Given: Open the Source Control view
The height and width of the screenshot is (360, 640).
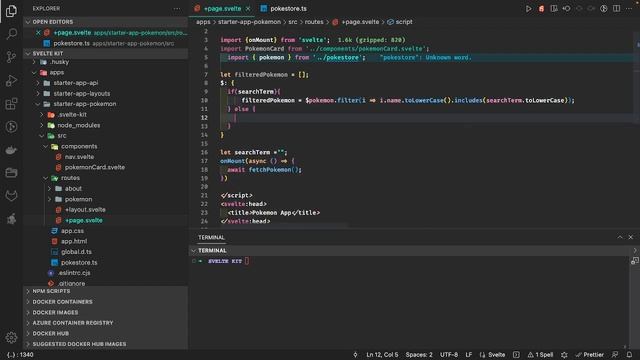Looking at the screenshot, I should pos(11,57).
